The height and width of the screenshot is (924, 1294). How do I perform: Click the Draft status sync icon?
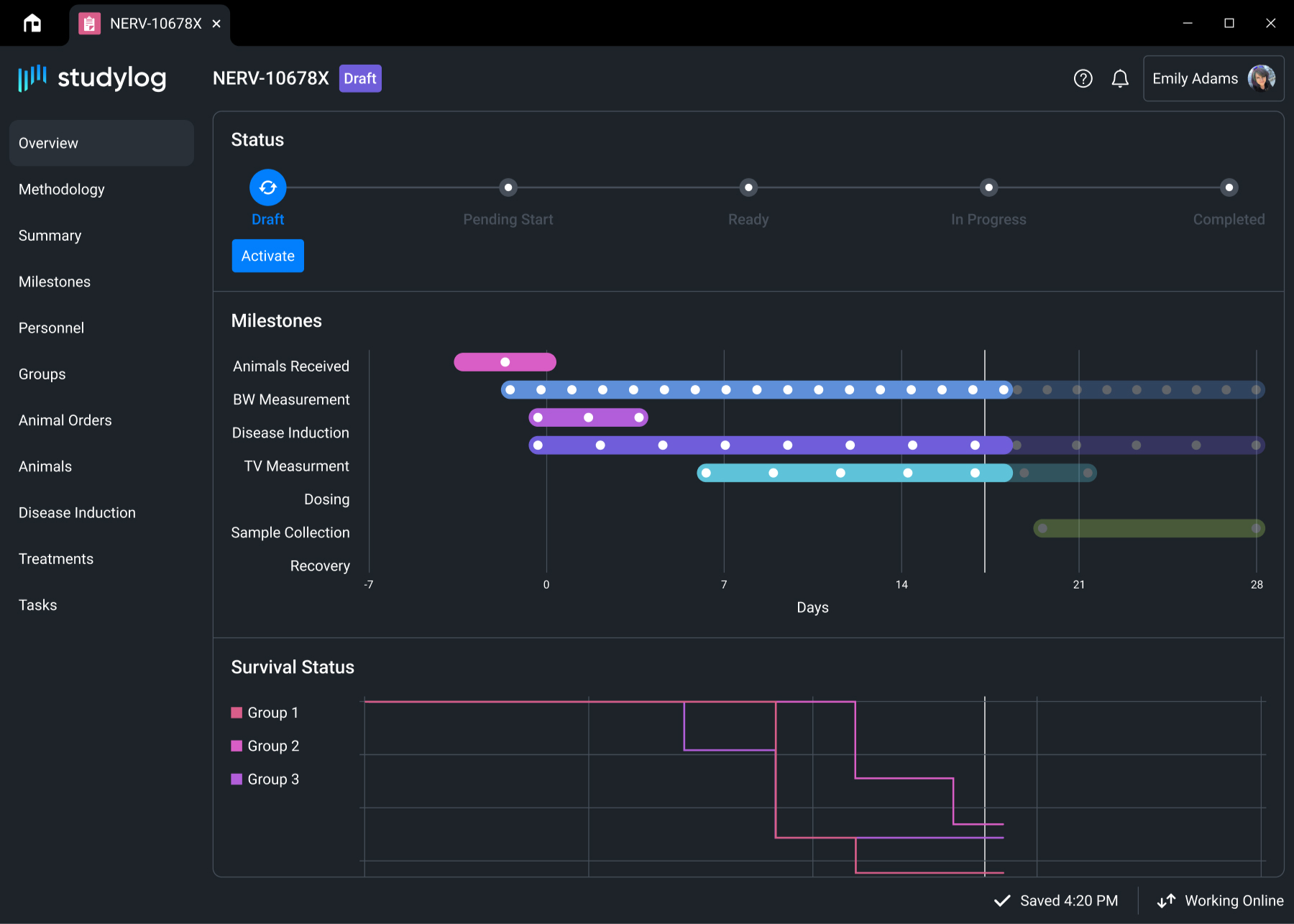pos(267,188)
